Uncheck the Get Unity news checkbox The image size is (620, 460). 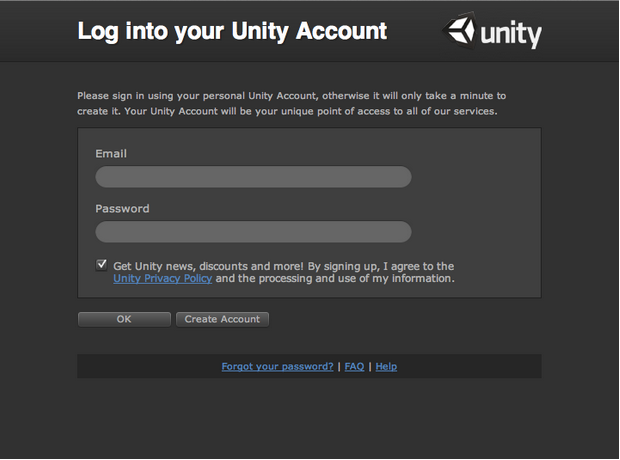click(x=102, y=265)
